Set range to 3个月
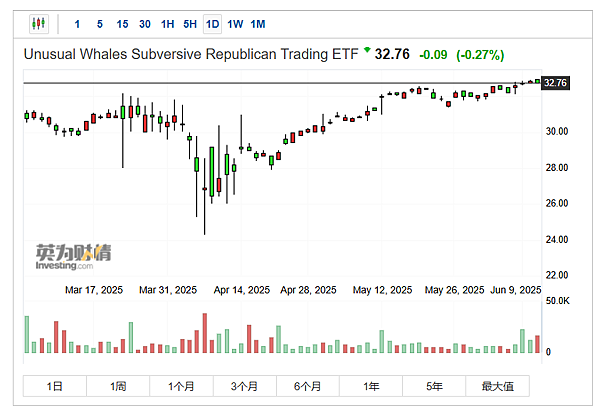This screenshot has height=413, width=600. [x=244, y=386]
